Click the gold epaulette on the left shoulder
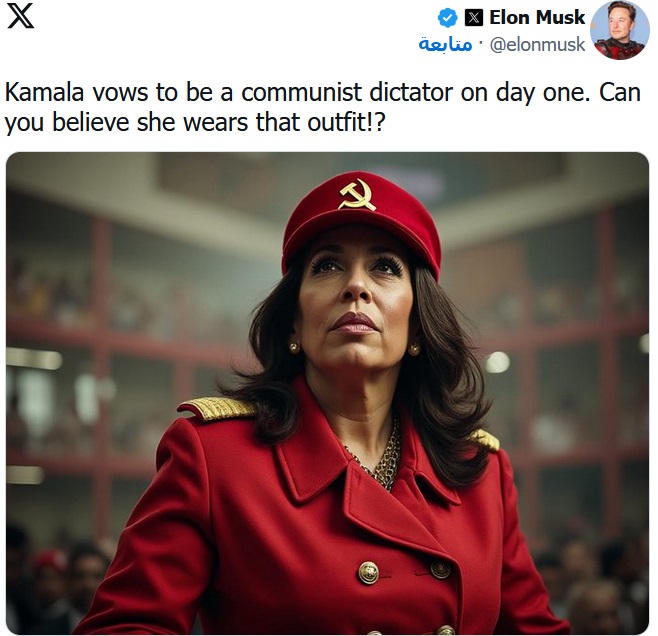Viewport: 658px width, 636px height. [x=217, y=407]
